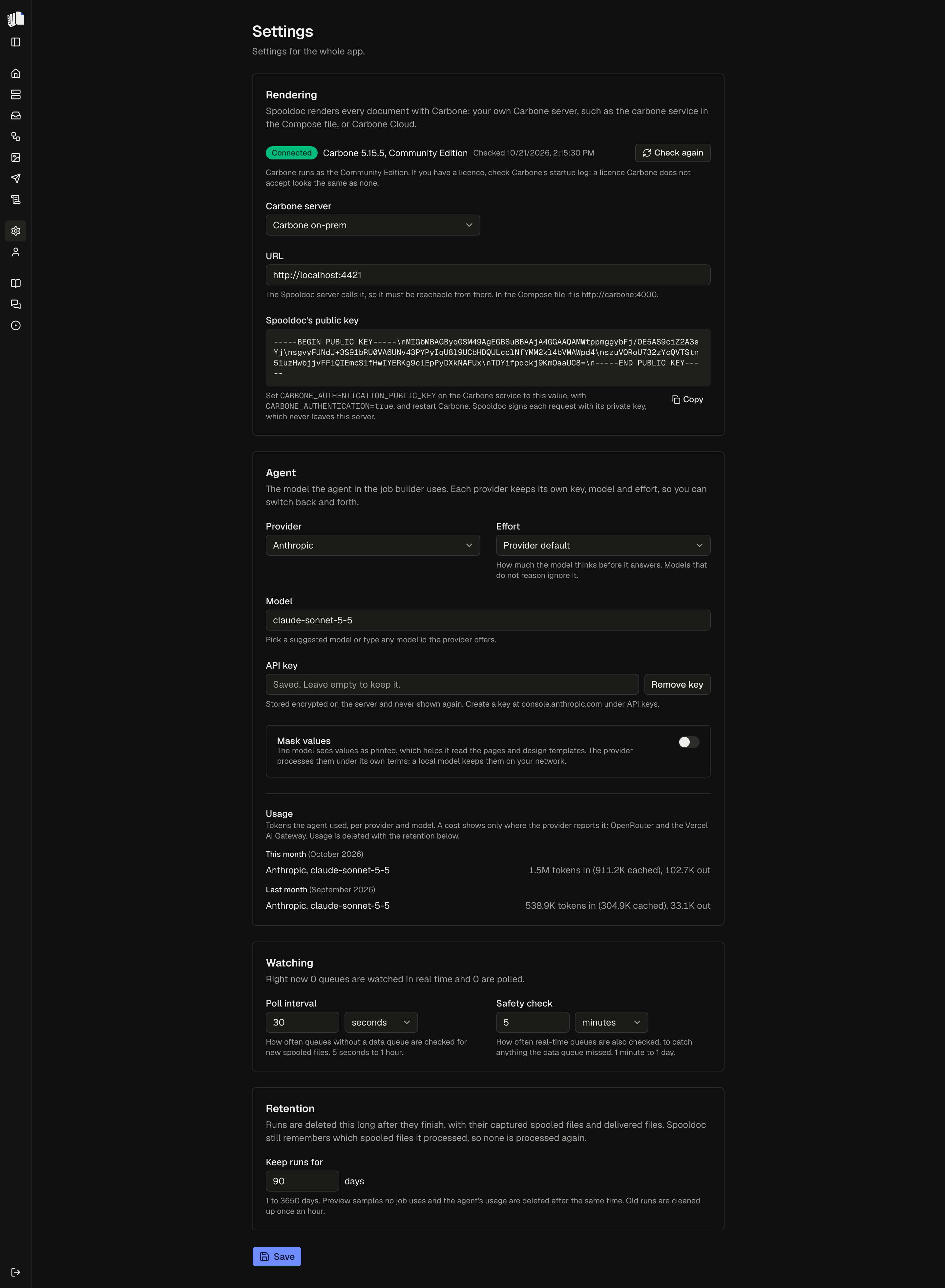
Task: Open the user profile icon in the sidebar
Action: pyautogui.click(x=15, y=252)
